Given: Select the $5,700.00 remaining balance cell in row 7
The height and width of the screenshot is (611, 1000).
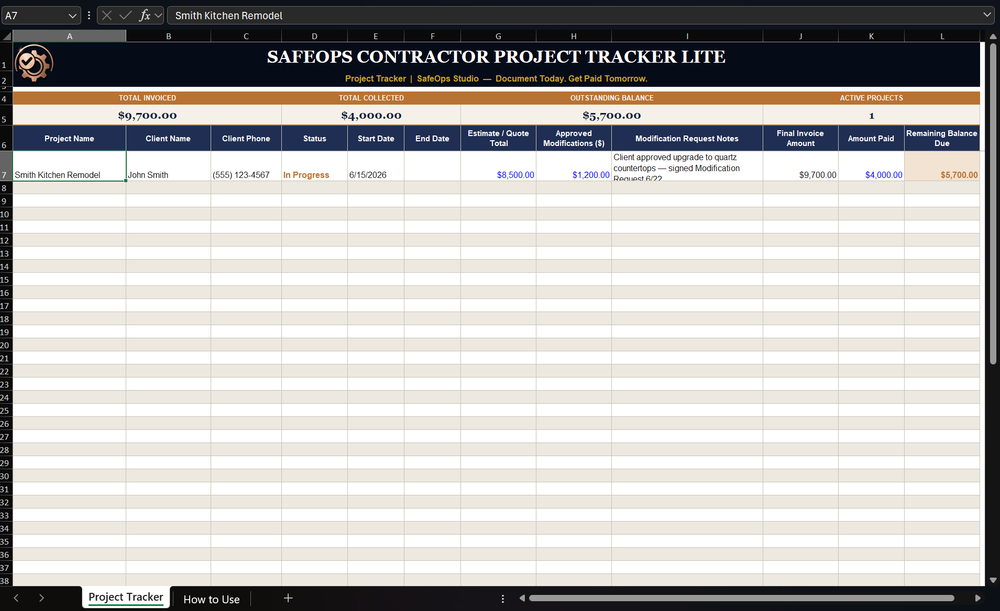Looking at the screenshot, I should coord(942,166).
